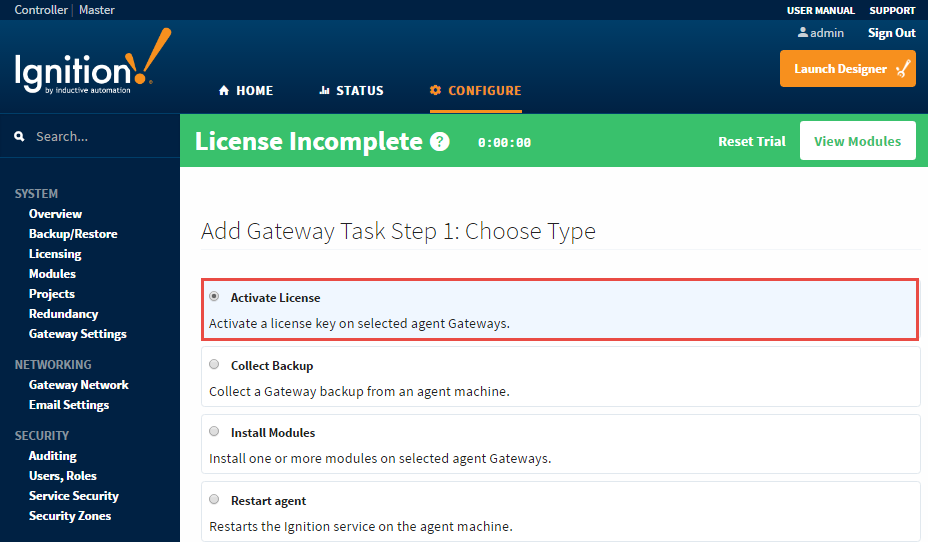Click the Reset Trial link
928x542 pixels.
tap(751, 142)
